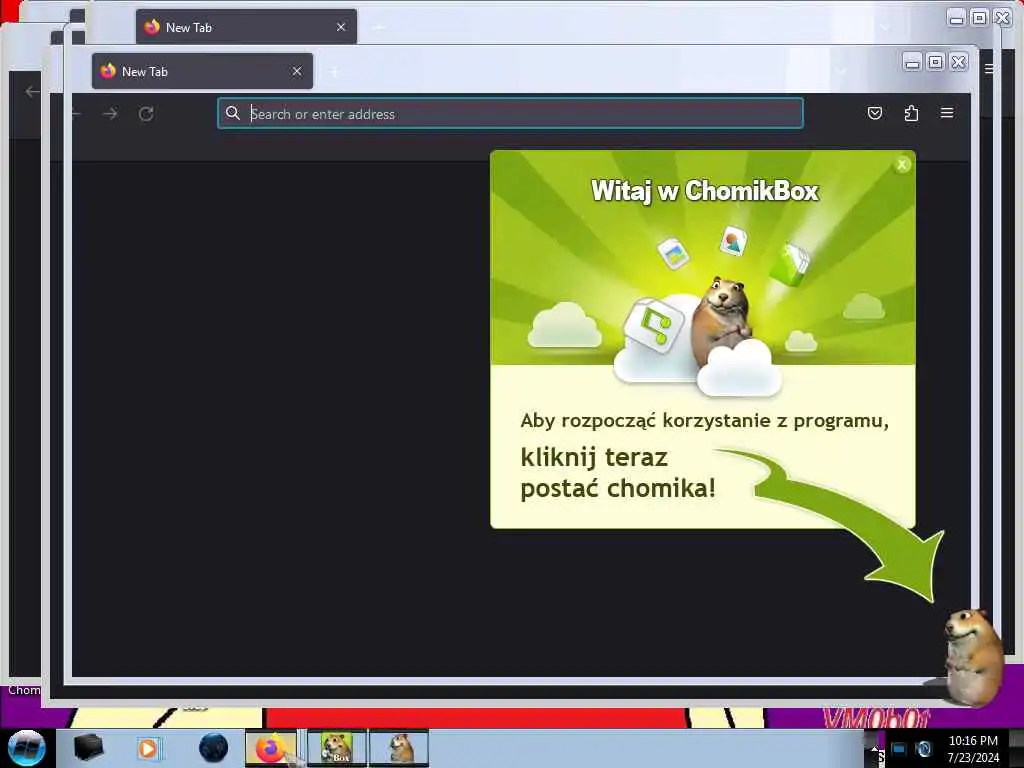1024x768 pixels.
Task: Open Save to Pocket in front window toolbar
Action: [x=874, y=113]
